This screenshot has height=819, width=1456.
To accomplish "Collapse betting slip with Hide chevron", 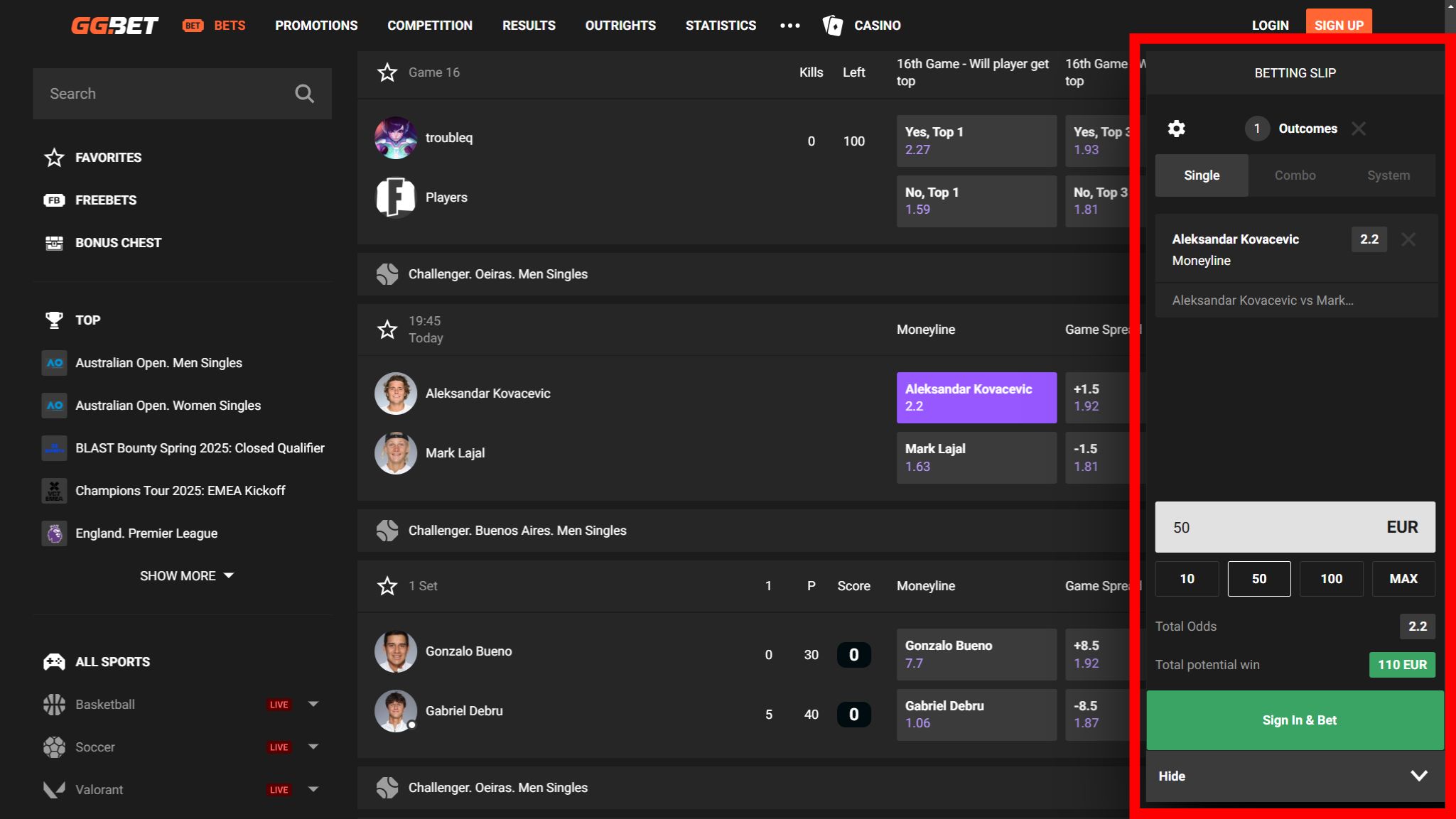I will (x=1419, y=776).
